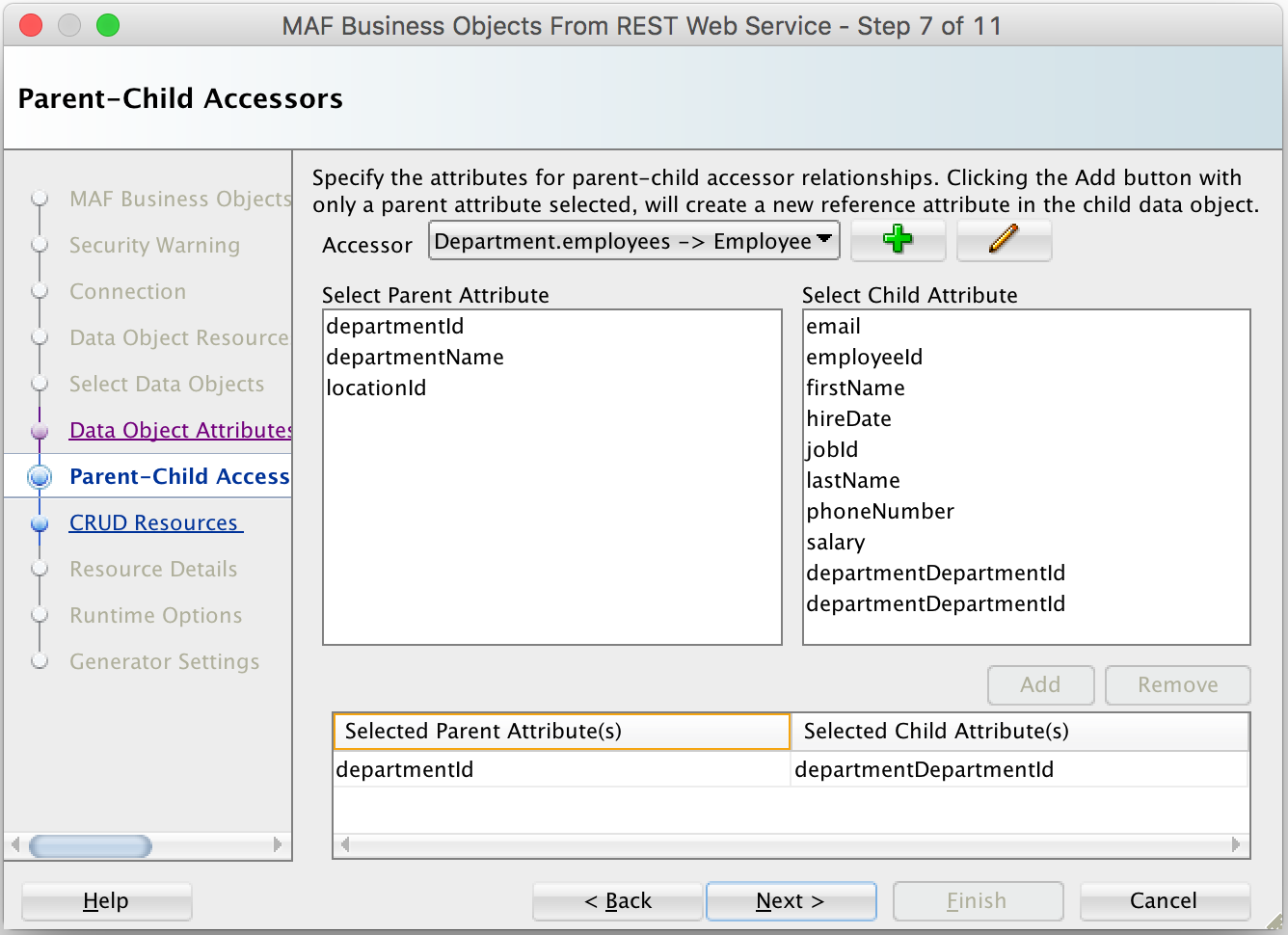Click the Help button
This screenshot has width=1288, height=935.
(x=106, y=900)
